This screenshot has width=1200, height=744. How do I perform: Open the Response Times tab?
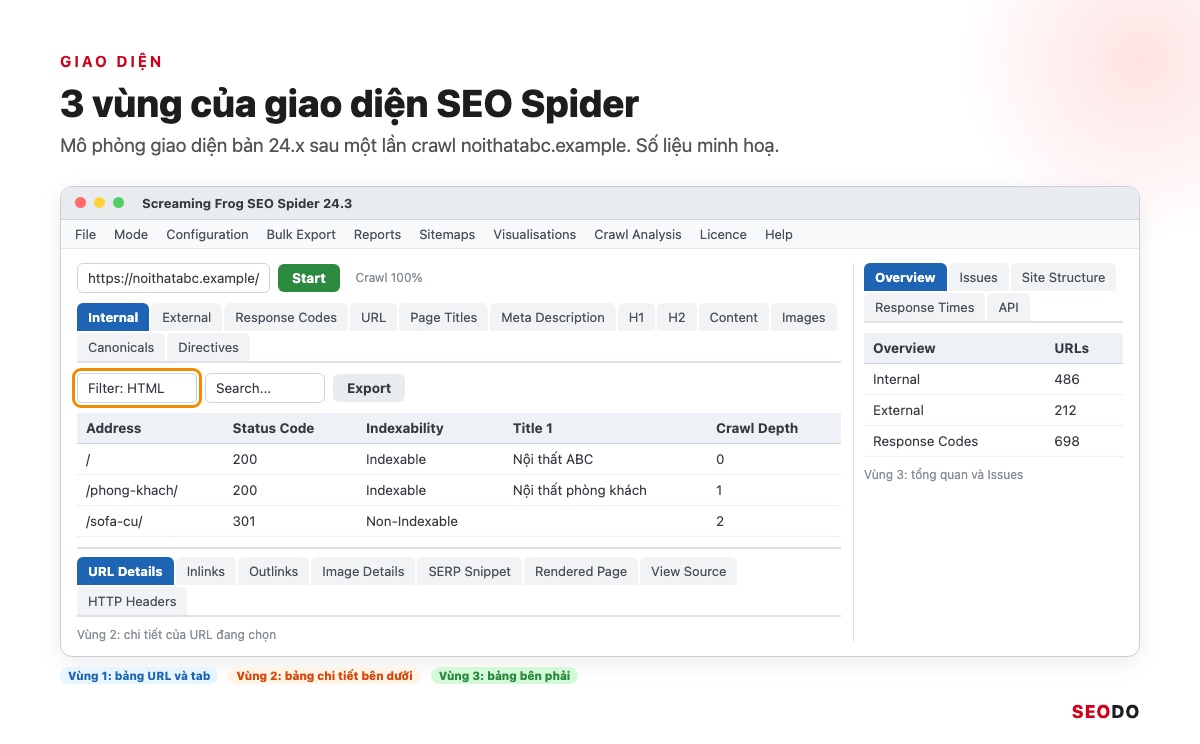(924, 308)
